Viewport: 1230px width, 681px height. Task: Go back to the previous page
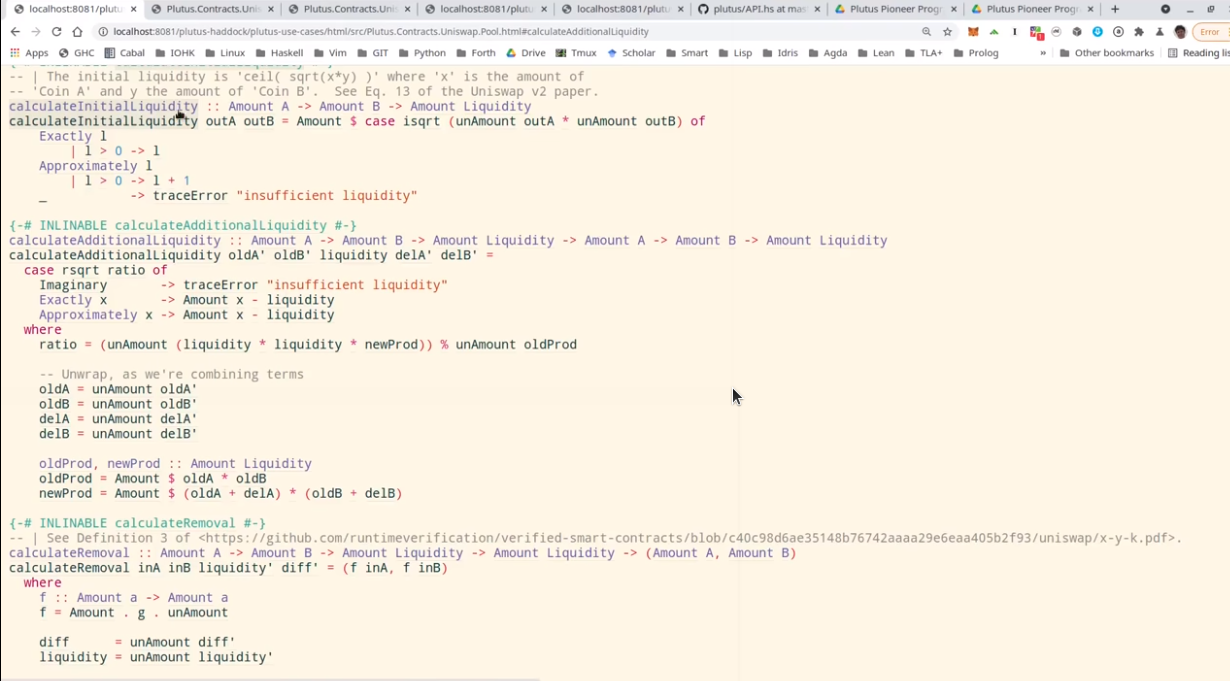pyautogui.click(x=15, y=32)
